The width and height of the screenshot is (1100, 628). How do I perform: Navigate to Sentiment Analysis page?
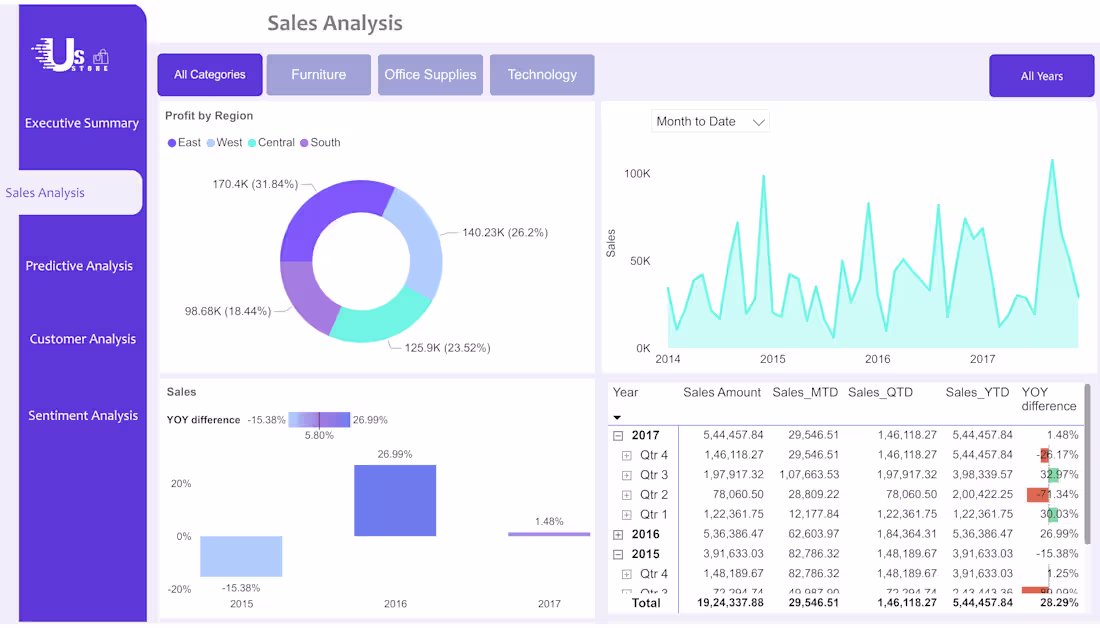[x=83, y=415]
